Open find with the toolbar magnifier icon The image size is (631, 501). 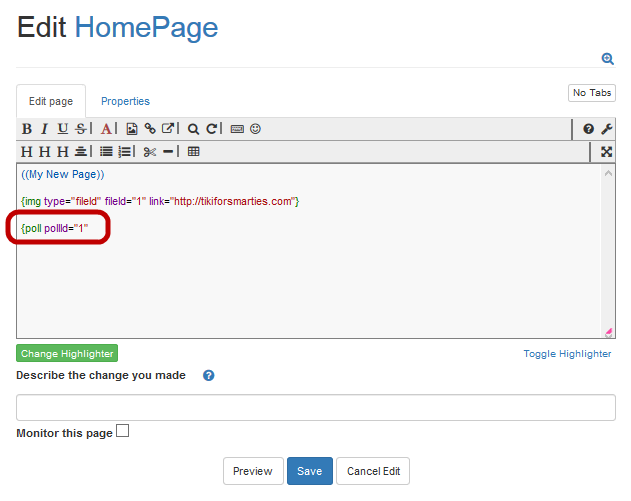pyautogui.click(x=194, y=129)
